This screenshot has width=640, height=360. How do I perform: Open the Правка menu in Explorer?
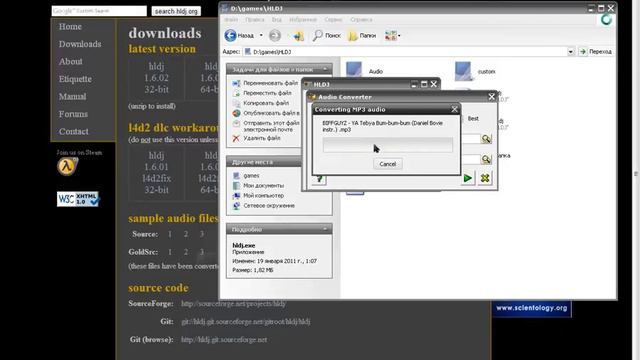pos(255,20)
